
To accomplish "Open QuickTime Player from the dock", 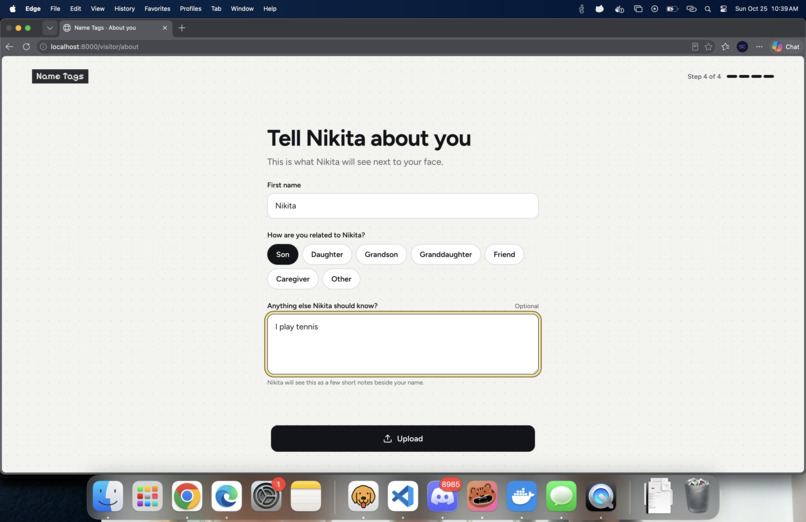I will [x=601, y=496].
